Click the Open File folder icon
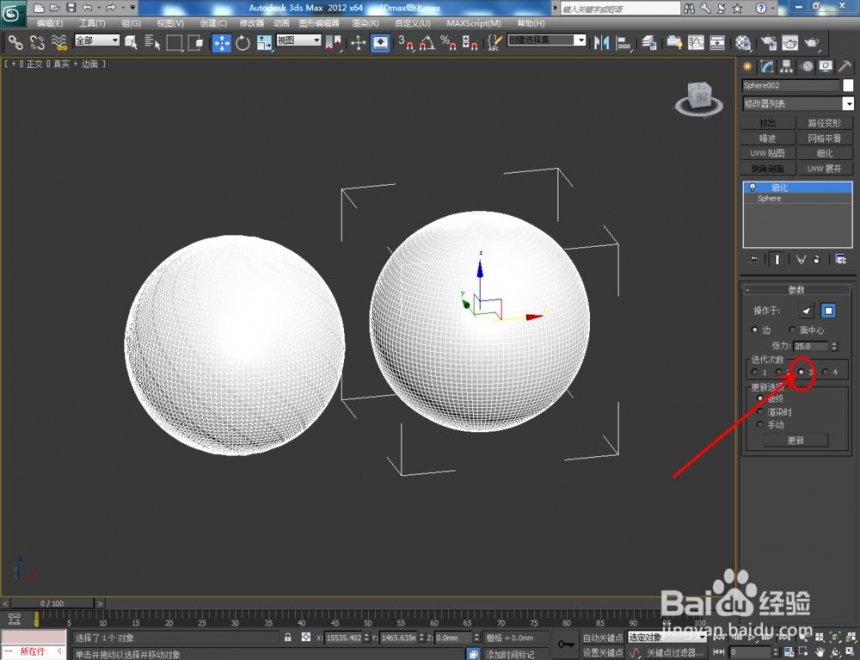 pyautogui.click(x=54, y=8)
